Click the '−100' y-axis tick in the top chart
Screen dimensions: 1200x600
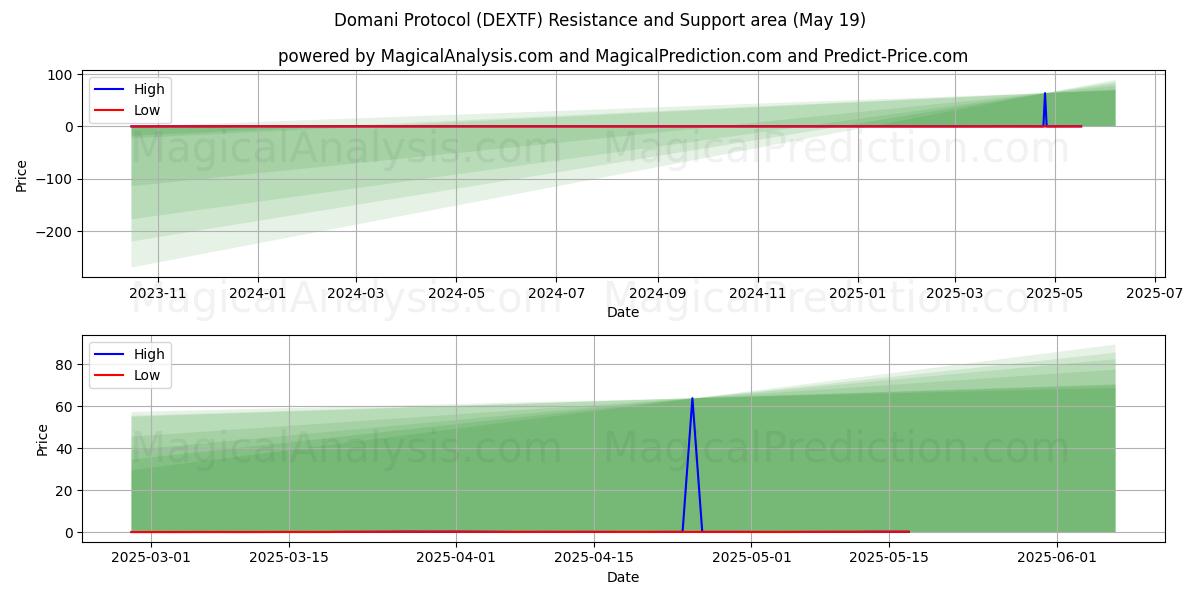click(x=55, y=180)
